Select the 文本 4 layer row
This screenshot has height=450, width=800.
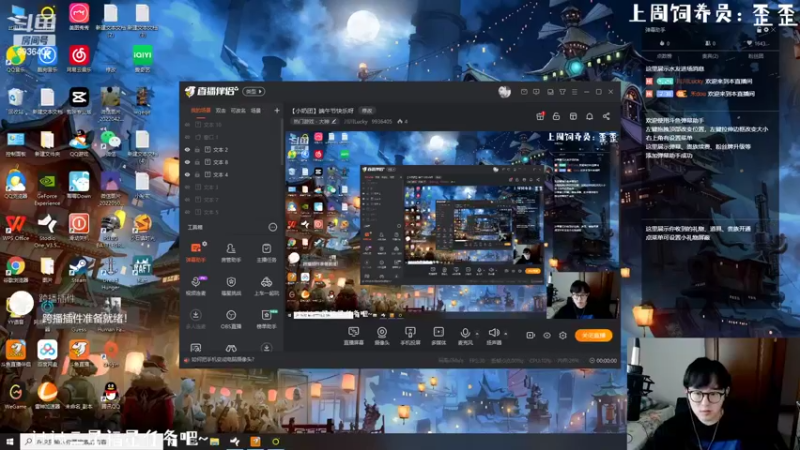tap(232, 174)
